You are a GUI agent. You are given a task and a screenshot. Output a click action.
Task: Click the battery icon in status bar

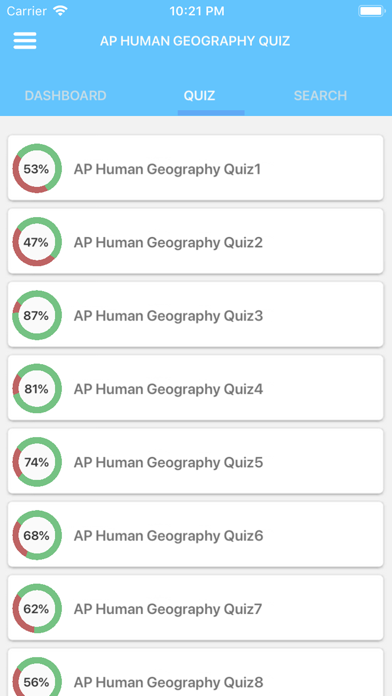tap(372, 11)
